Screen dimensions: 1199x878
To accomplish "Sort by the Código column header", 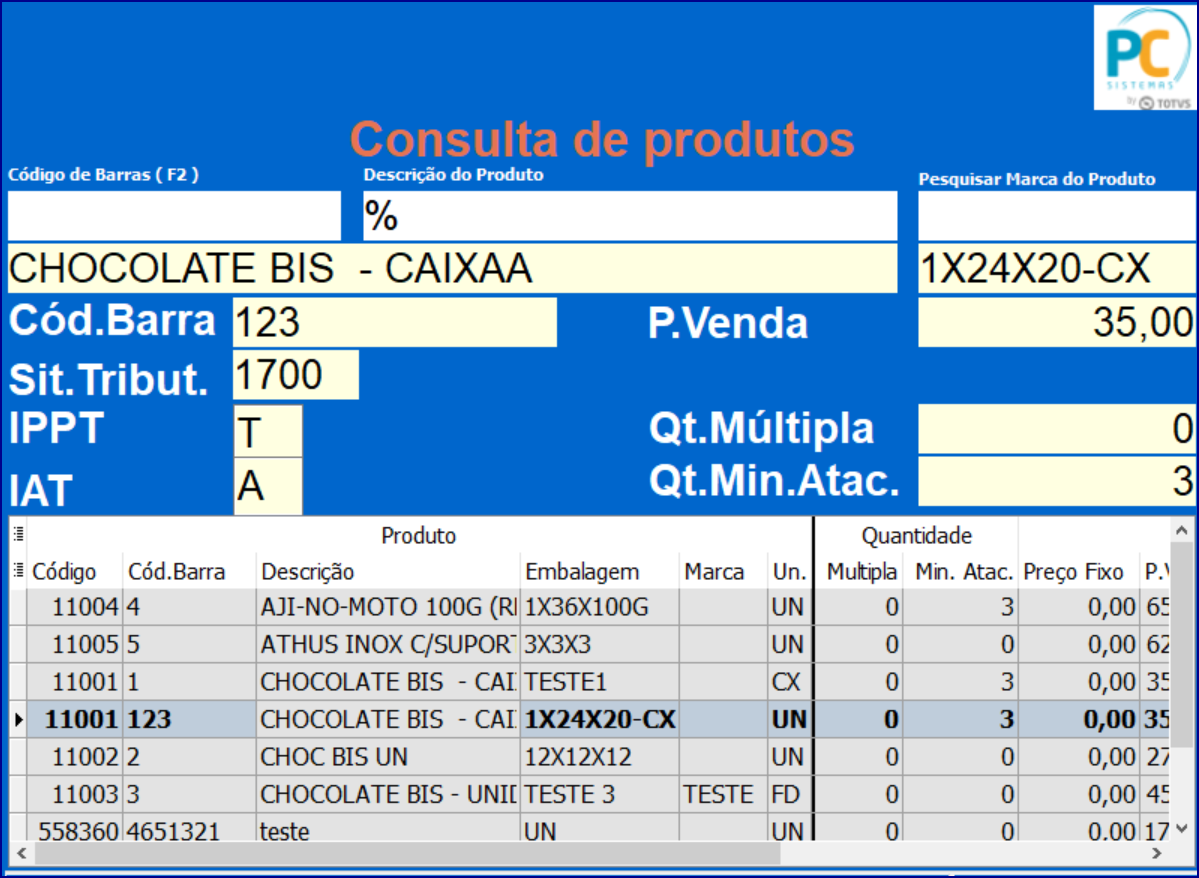I will (x=75, y=571).
